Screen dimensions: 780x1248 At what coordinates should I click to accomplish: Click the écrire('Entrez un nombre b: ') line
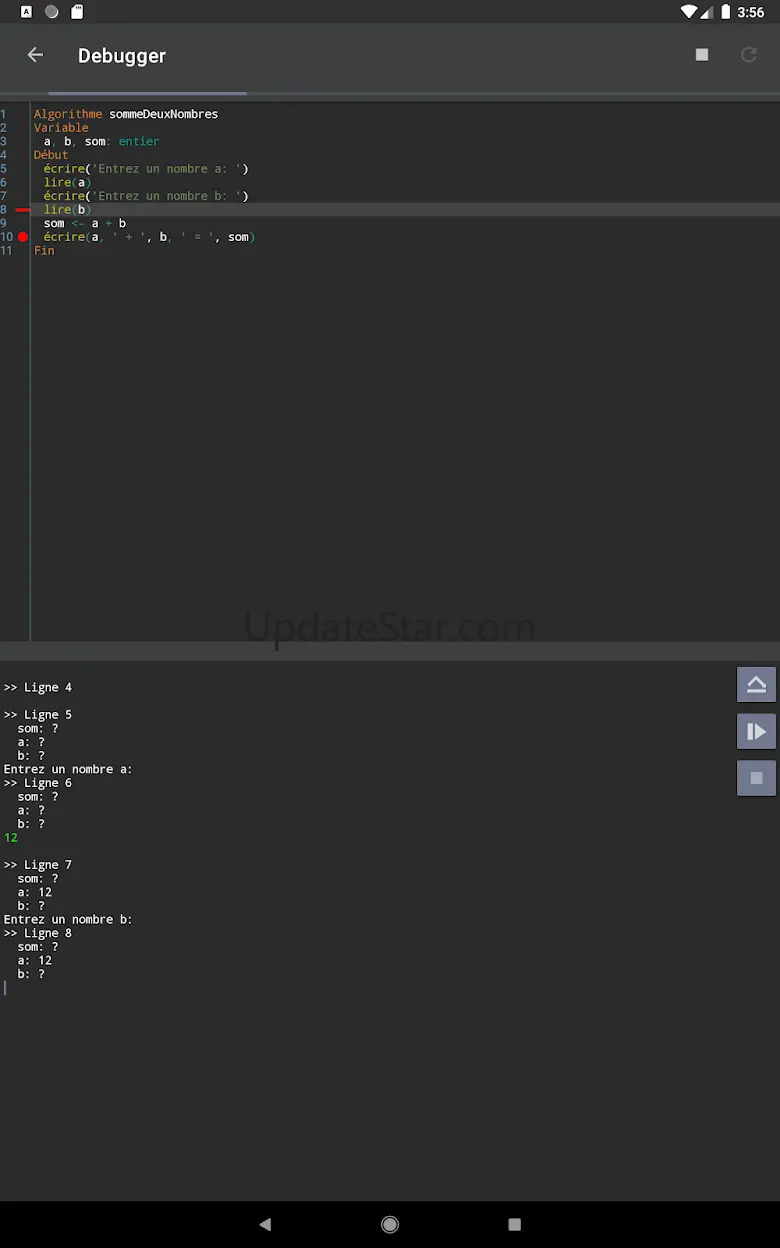(x=146, y=196)
